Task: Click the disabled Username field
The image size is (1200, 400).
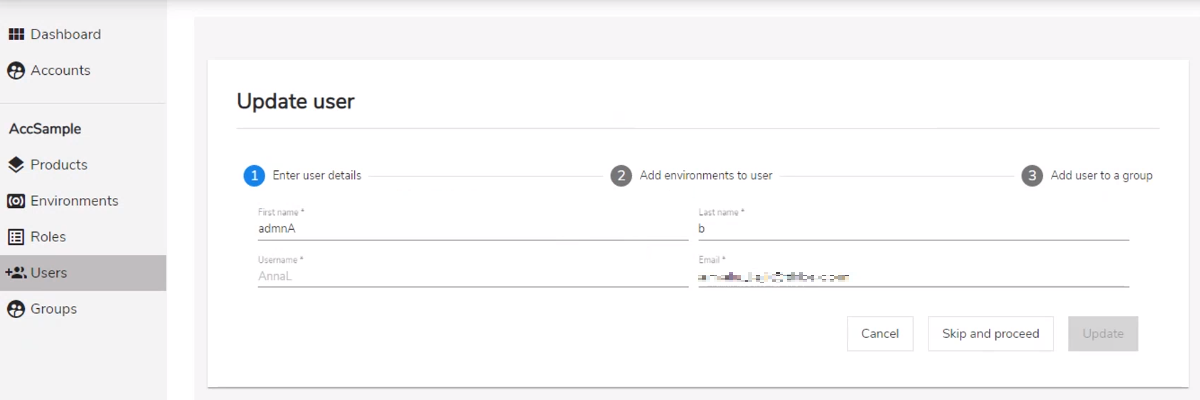Action: pyautogui.click(x=473, y=276)
